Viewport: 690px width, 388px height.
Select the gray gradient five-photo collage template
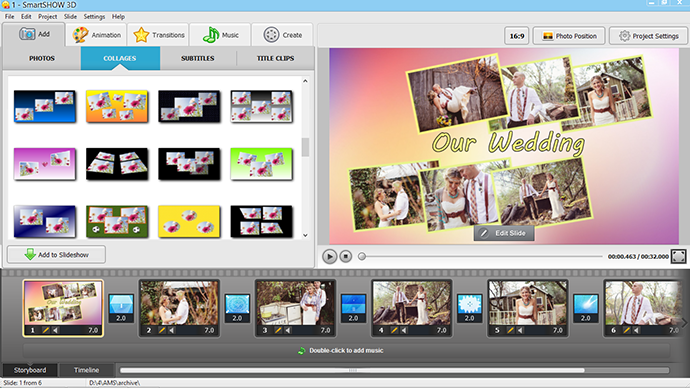pyautogui.click(x=261, y=106)
